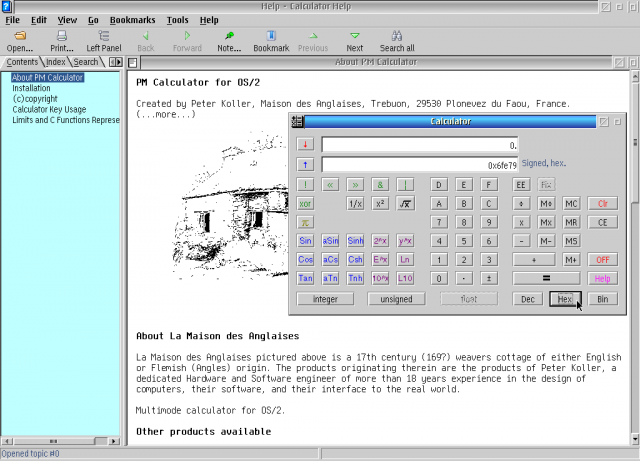640x461 pixels.
Task: Click the Search all binoculars icon
Action: click(396, 36)
